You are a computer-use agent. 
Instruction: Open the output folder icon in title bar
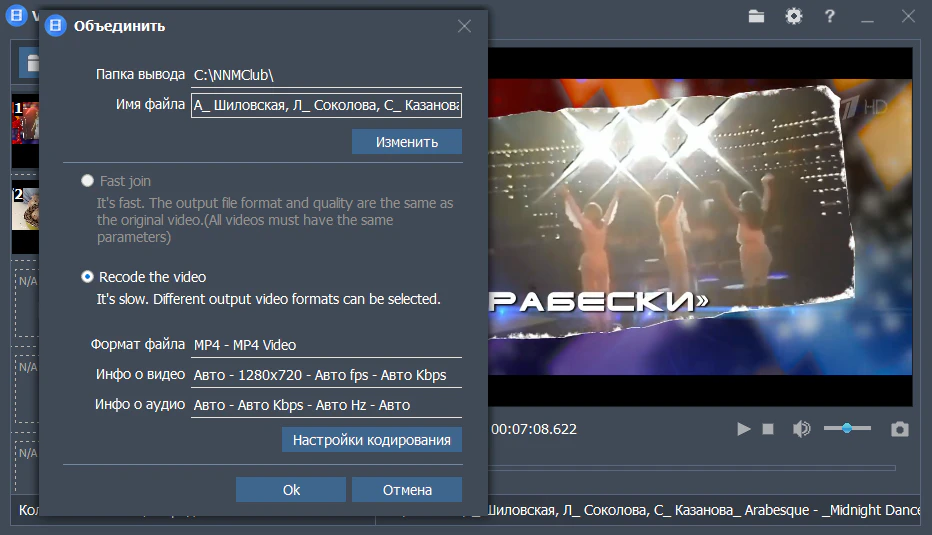[756, 16]
